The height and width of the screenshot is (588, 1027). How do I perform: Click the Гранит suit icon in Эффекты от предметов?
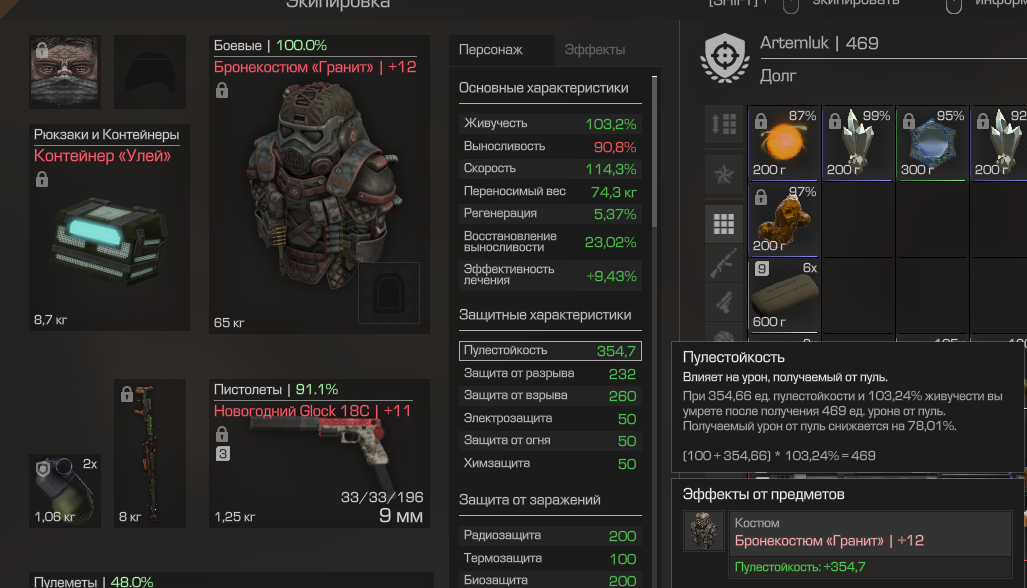[x=704, y=531]
